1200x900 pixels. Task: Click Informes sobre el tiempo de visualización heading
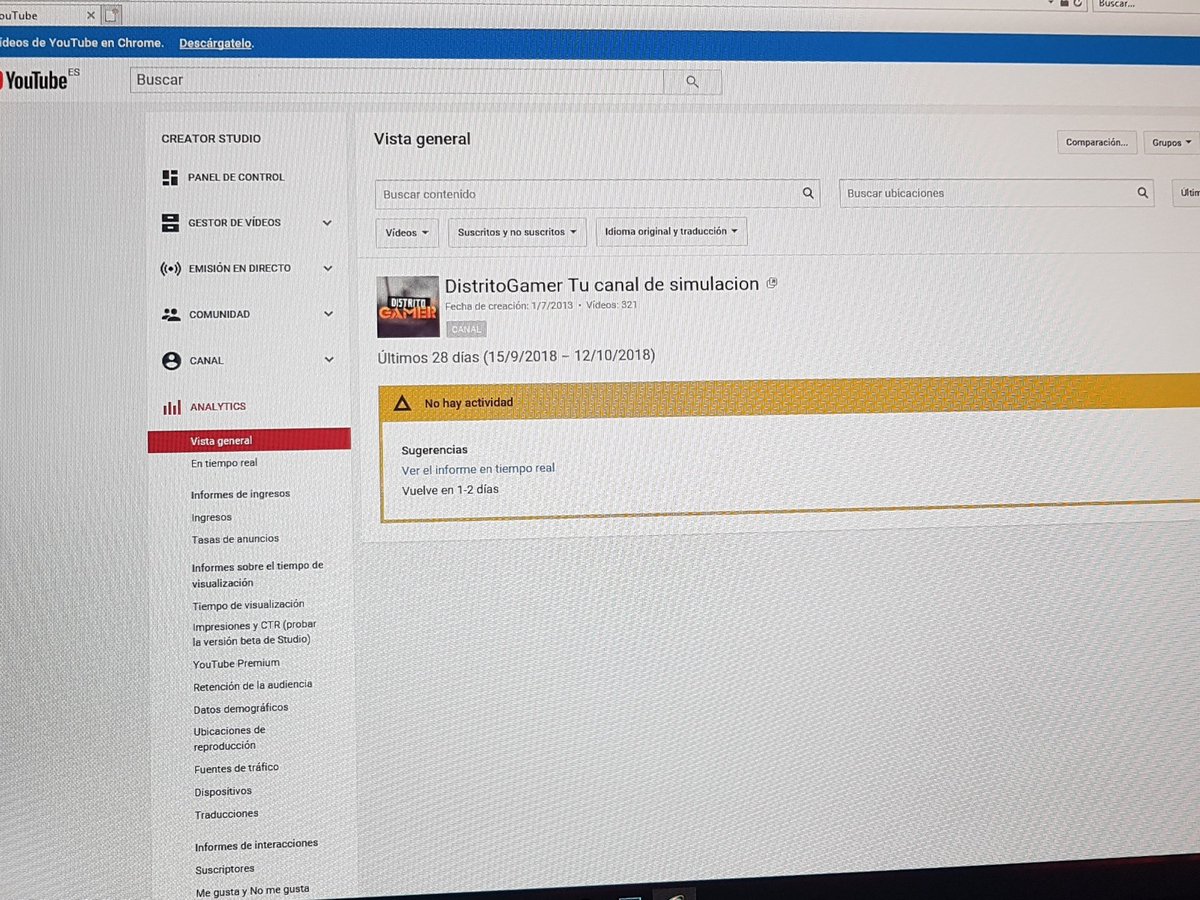tap(258, 574)
